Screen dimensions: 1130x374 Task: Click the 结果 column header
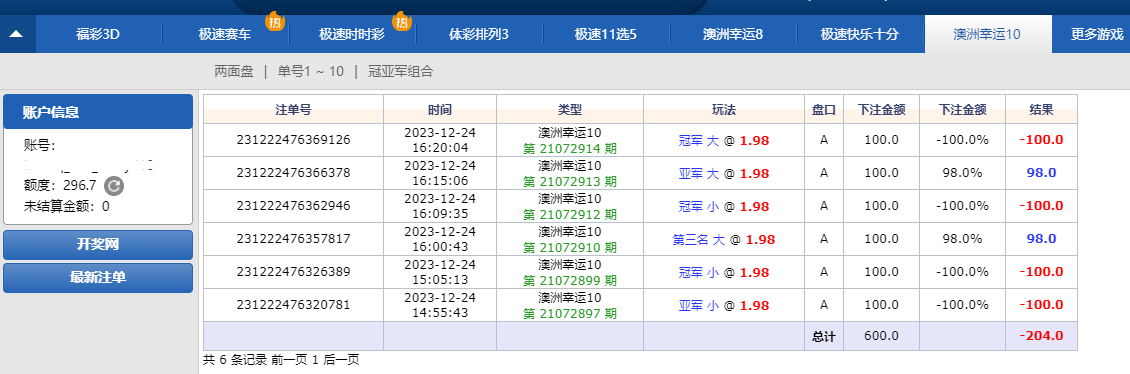1041,110
